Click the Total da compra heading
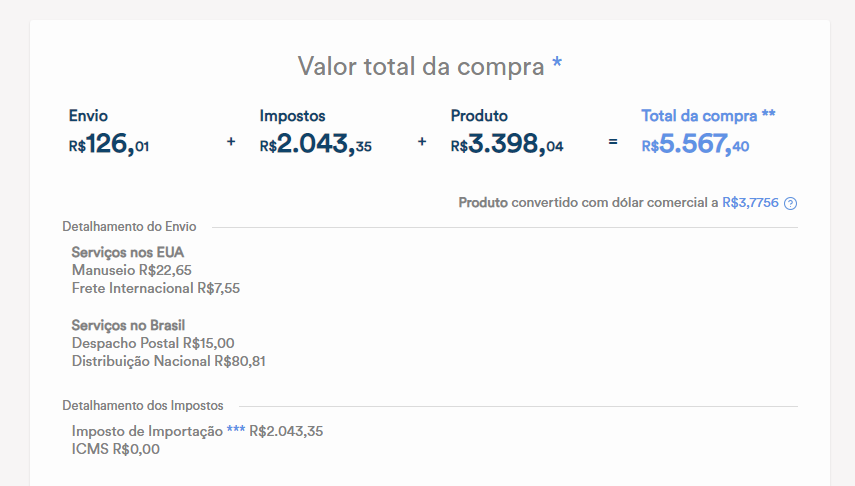The height and width of the screenshot is (486, 855). [707, 116]
